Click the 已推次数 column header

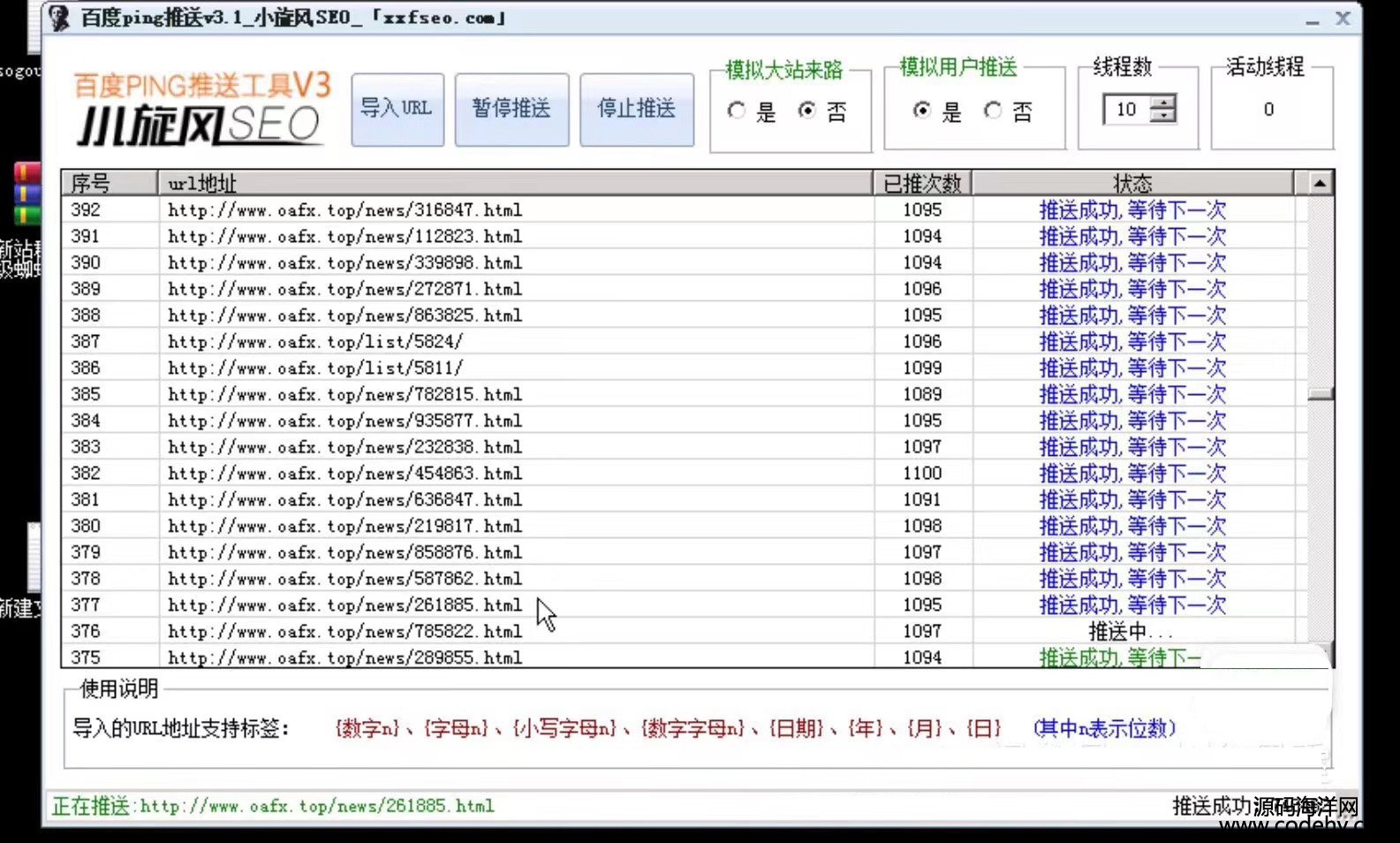(922, 183)
